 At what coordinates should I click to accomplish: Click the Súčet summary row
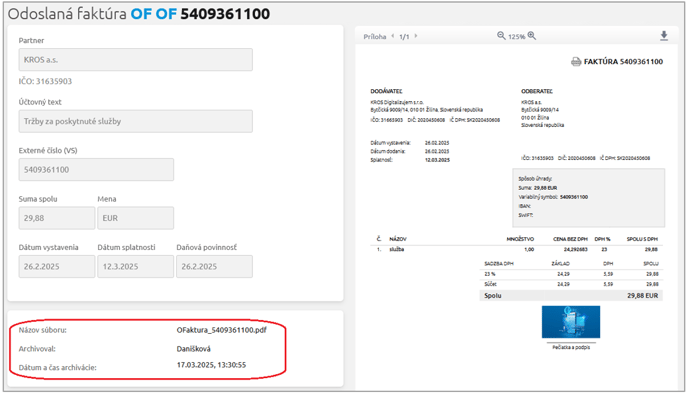coord(571,284)
